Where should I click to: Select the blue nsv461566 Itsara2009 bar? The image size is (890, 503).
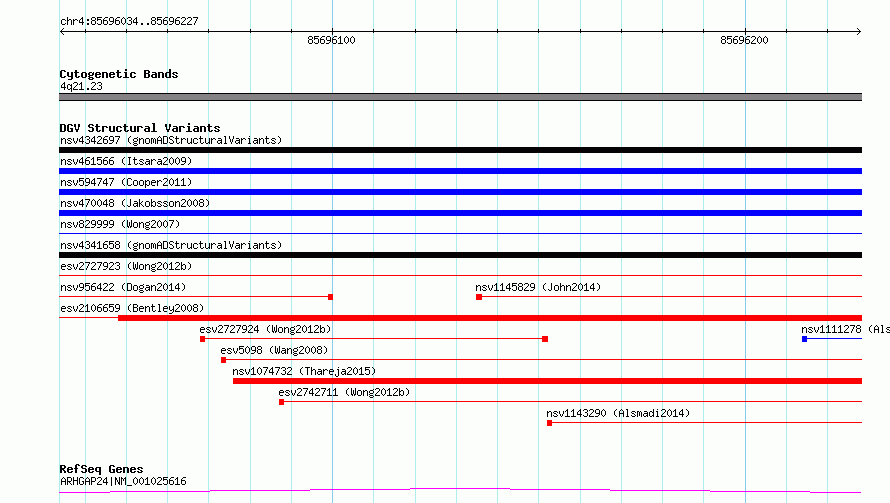pyautogui.click(x=460, y=171)
